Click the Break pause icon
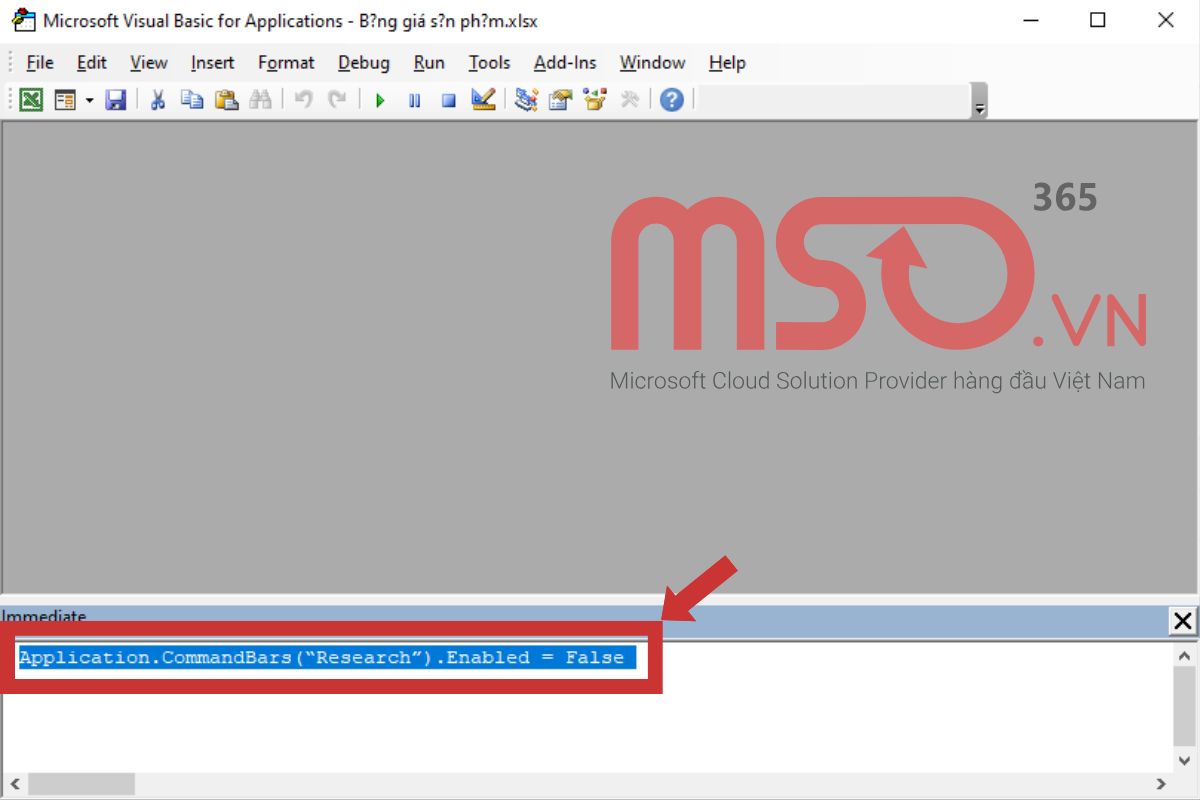 pos(414,100)
